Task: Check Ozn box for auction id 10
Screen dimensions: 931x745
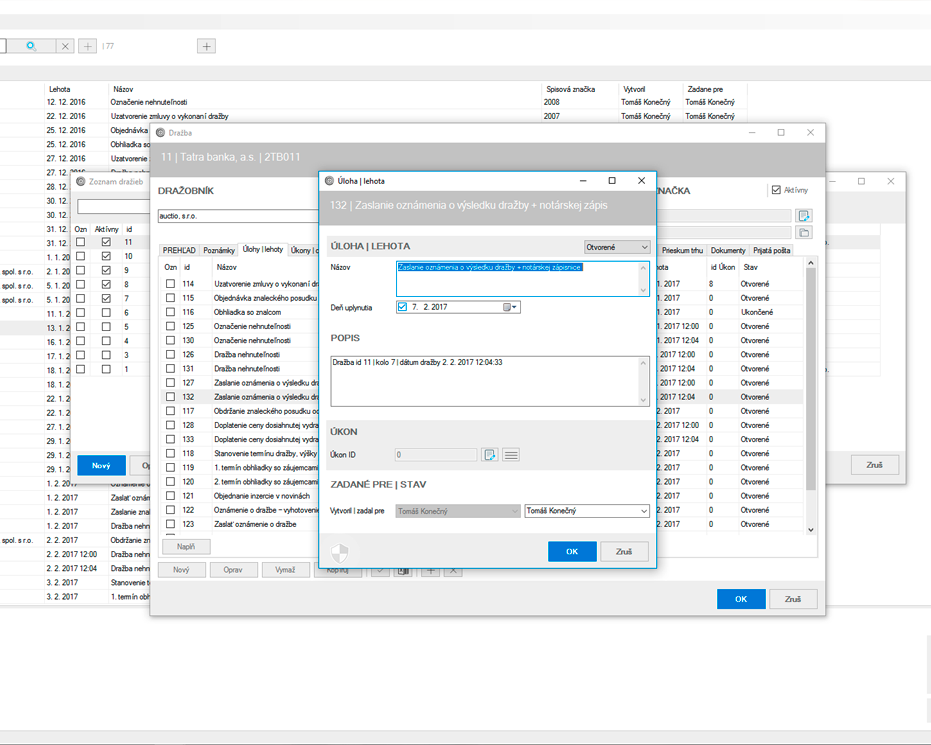Action: (x=80, y=256)
